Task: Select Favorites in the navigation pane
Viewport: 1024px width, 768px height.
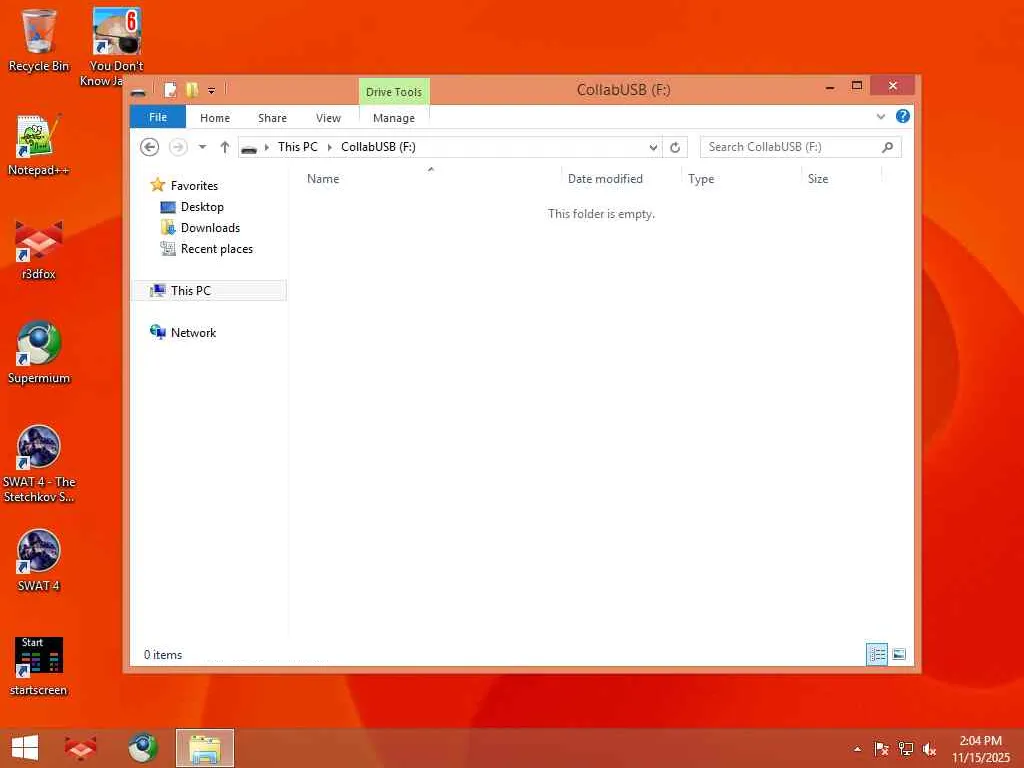Action: pyautogui.click(x=194, y=185)
